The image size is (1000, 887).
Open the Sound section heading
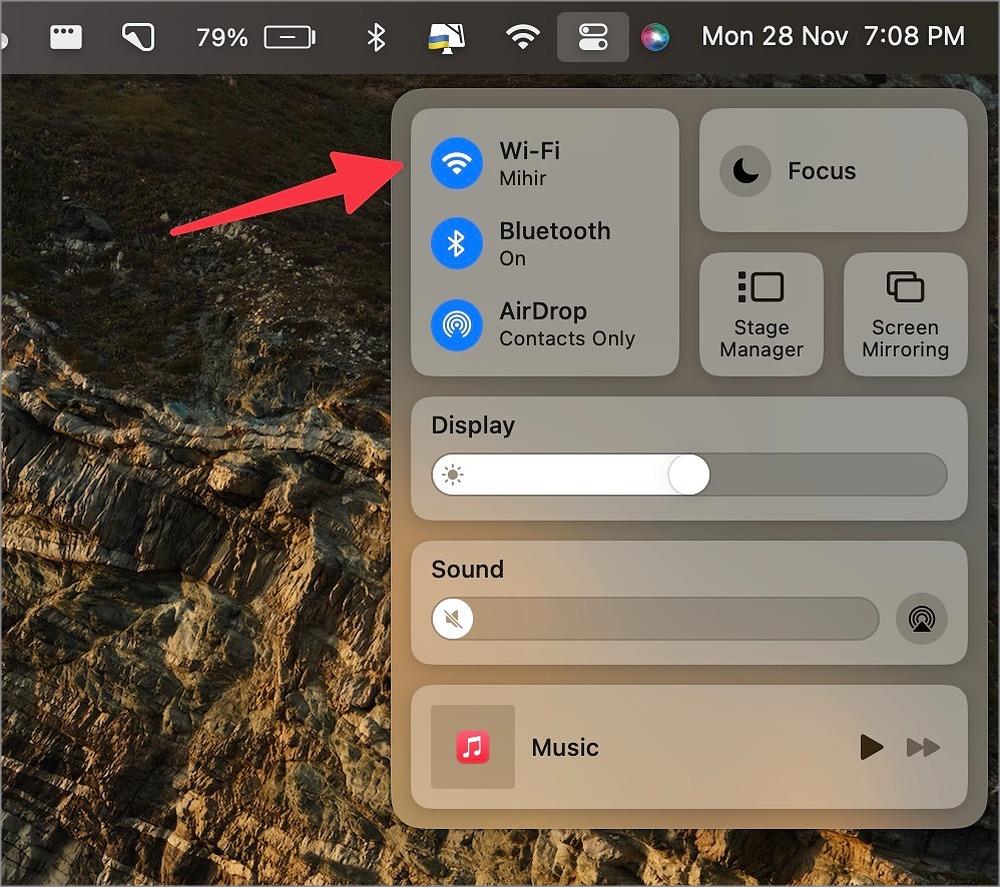pyautogui.click(x=467, y=569)
